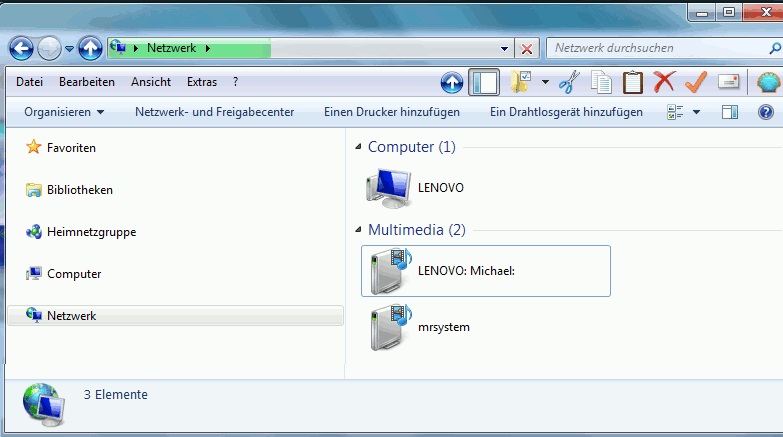The height and width of the screenshot is (437, 783).
Task: Collapse the Computer (1) group
Action: click(359, 147)
